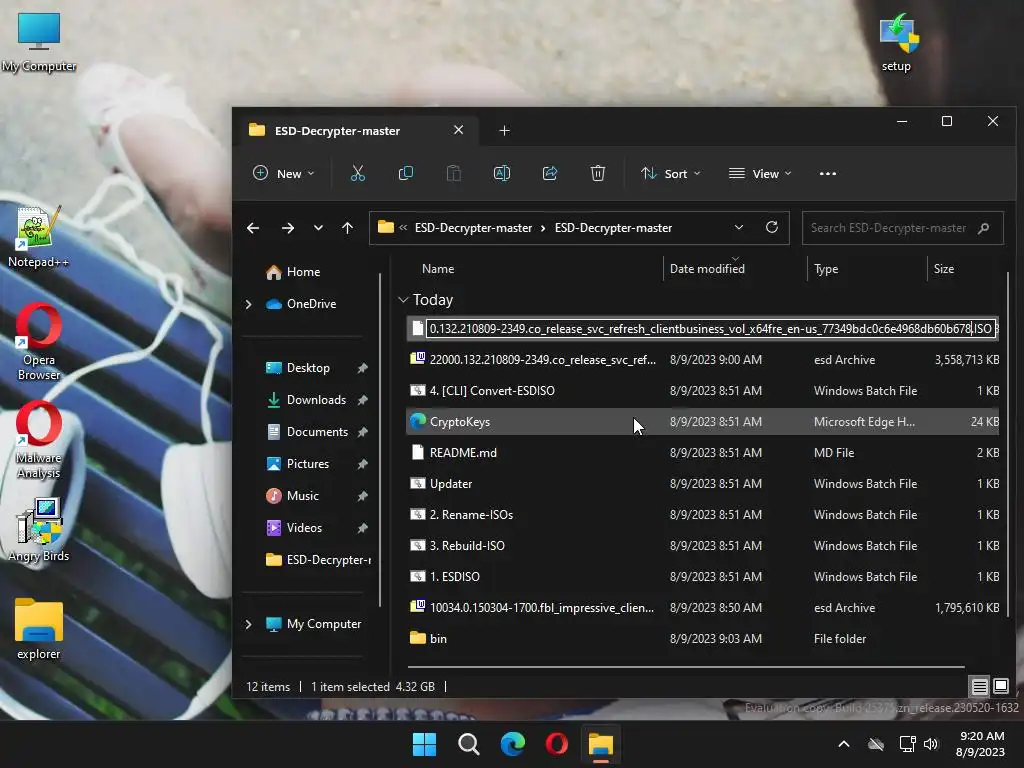This screenshot has width=1024, height=768.
Task: Click the Copy icon in toolbar
Action: click(406, 174)
